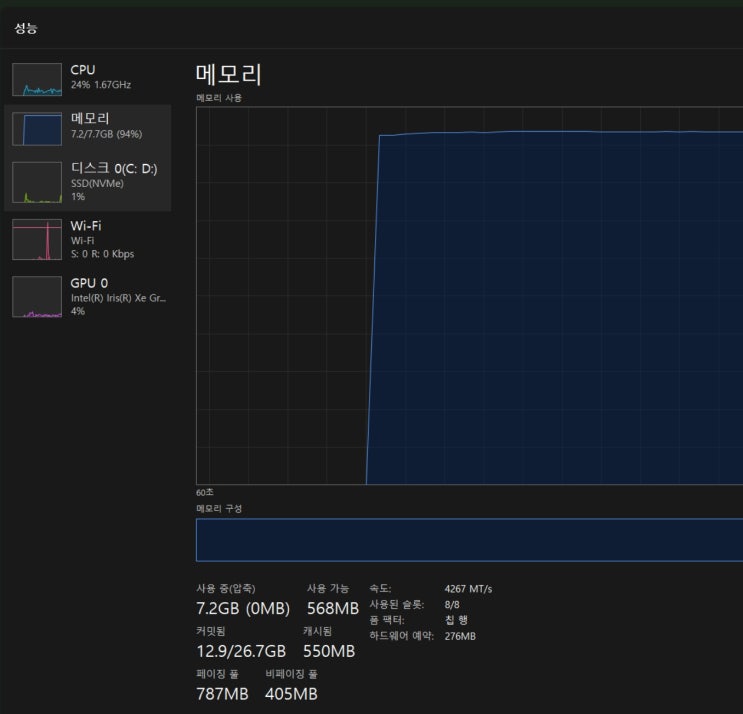The image size is (743, 714).
Task: Click the 비페이징 풀 label
Action: coord(291,674)
